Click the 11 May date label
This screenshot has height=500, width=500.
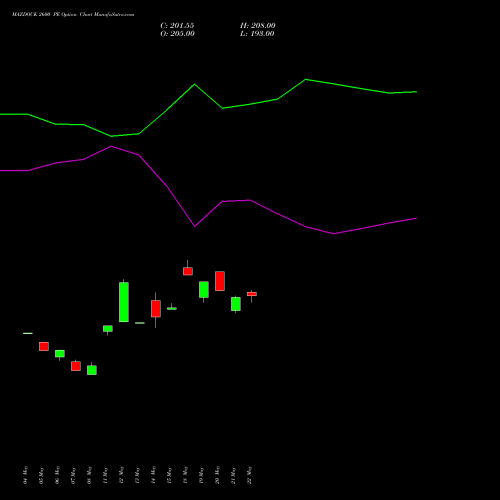[106, 475]
